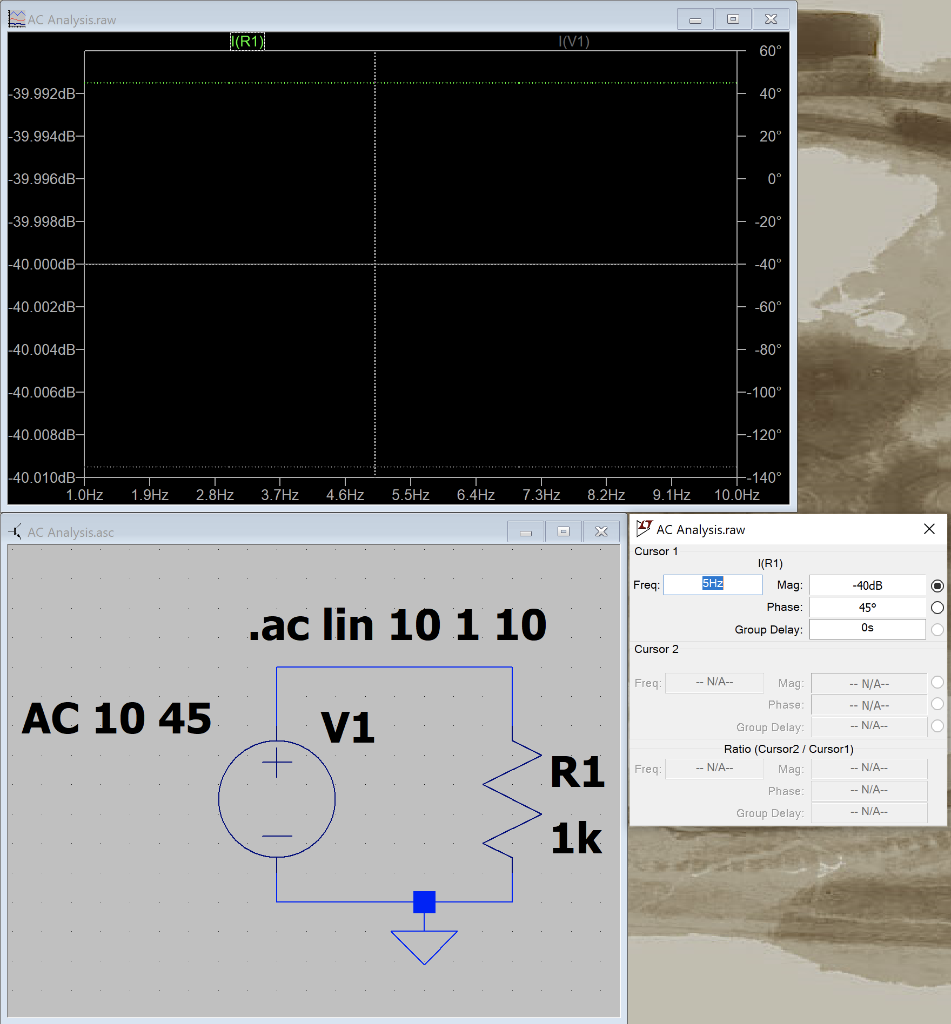Click the blue node square above the ground
Image resolution: width=951 pixels, height=1024 pixels.
(x=425, y=901)
